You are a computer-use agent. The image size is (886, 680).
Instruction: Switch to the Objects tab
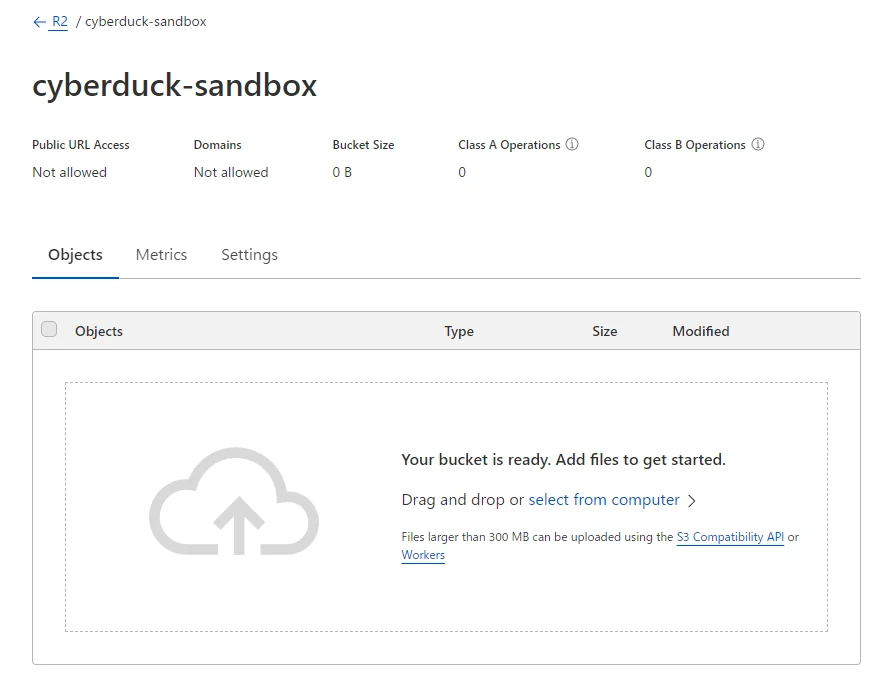click(x=75, y=255)
